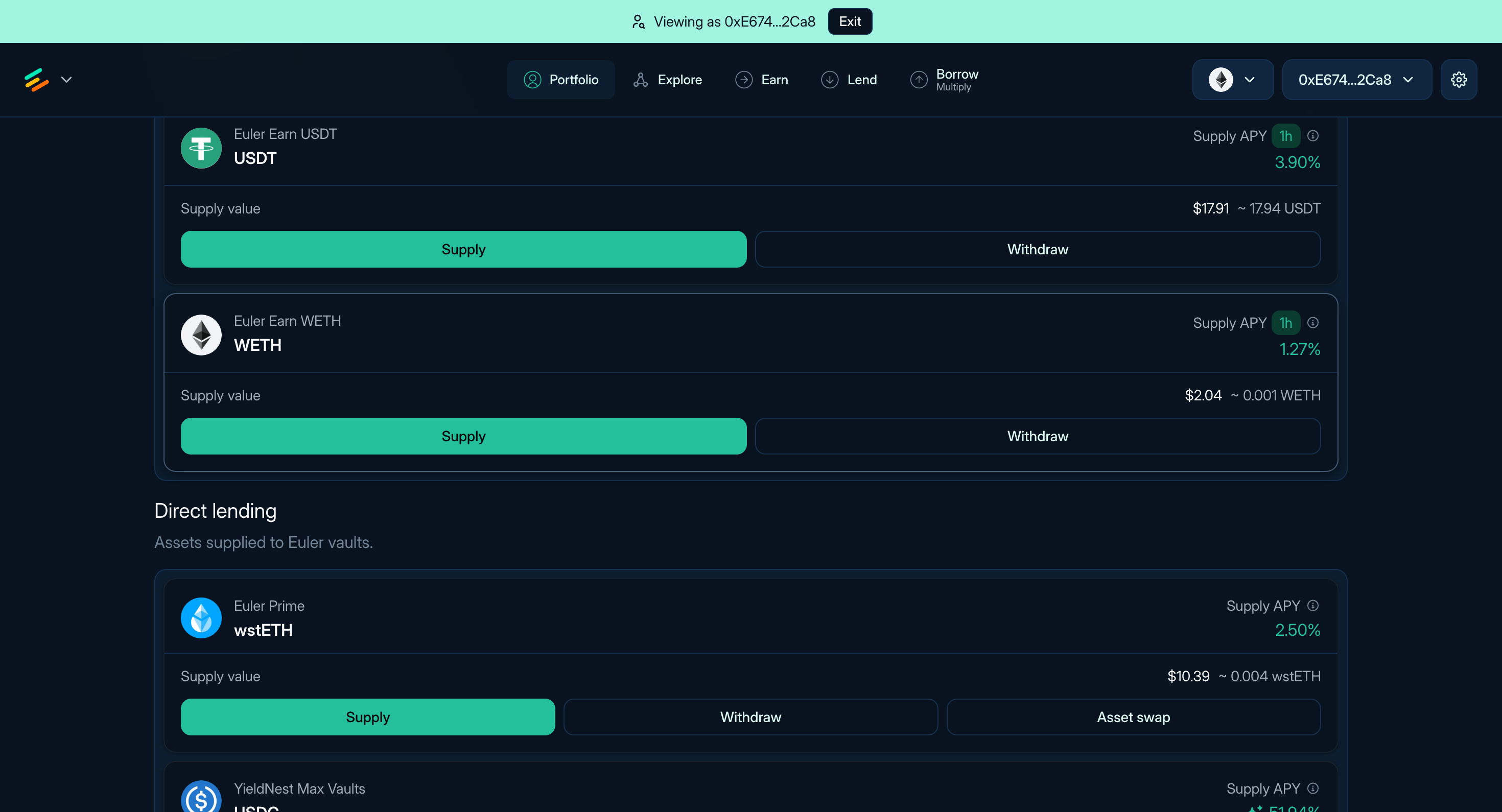1502x812 pixels.
Task: Click the Earn arrow circle icon
Action: (x=743, y=80)
